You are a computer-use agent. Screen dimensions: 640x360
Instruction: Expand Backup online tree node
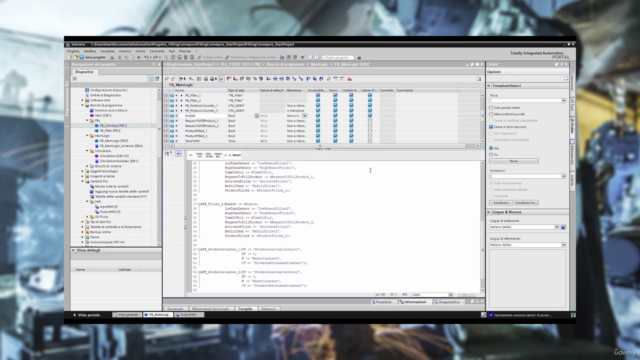(82, 232)
